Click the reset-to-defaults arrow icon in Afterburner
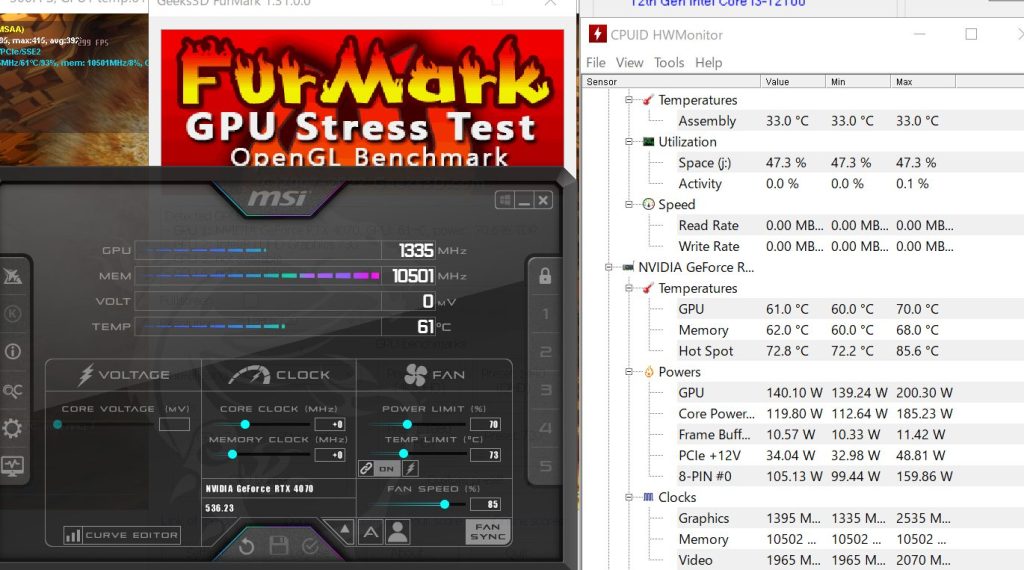The width and height of the screenshot is (1024, 570). pos(246,546)
